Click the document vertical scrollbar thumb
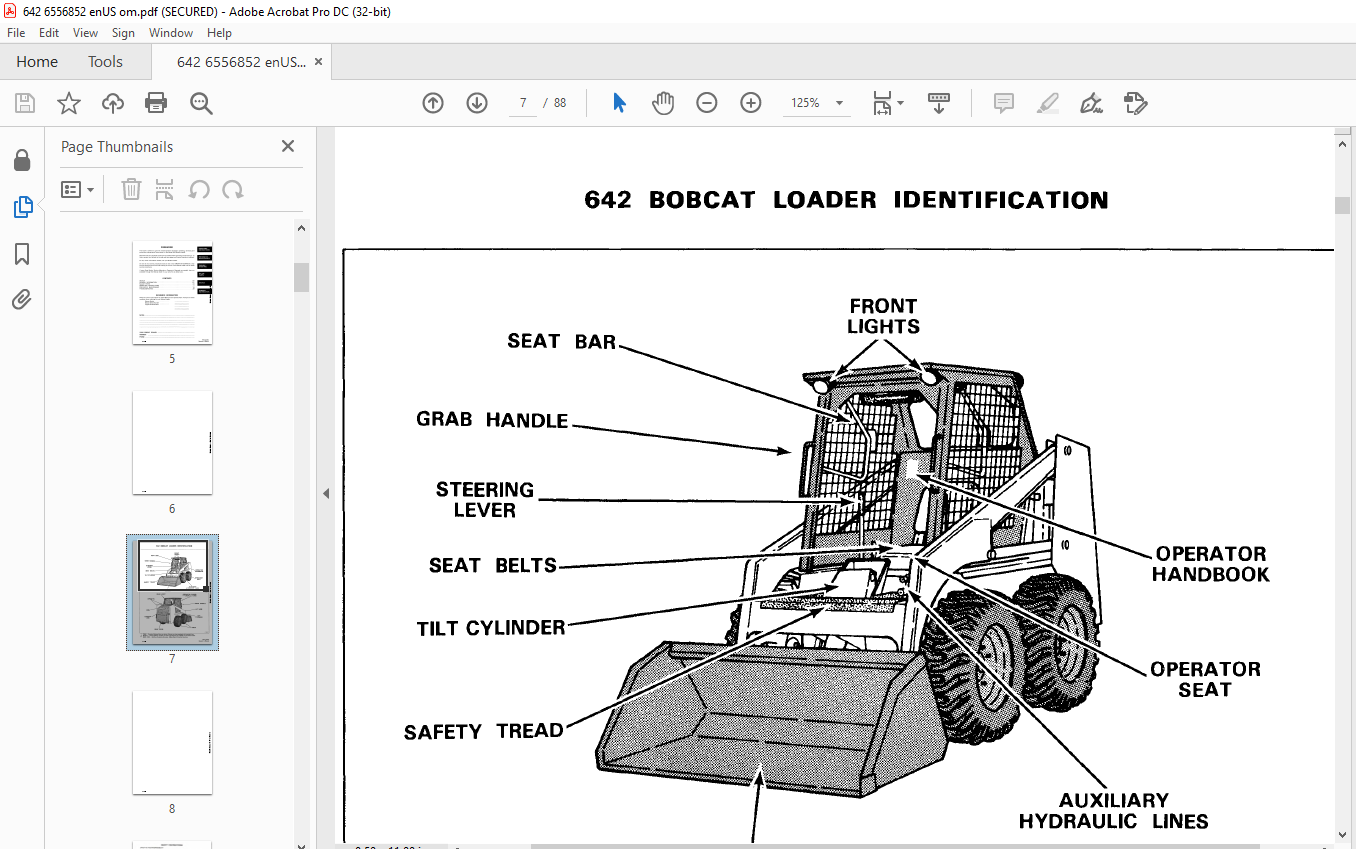 pyautogui.click(x=1342, y=205)
